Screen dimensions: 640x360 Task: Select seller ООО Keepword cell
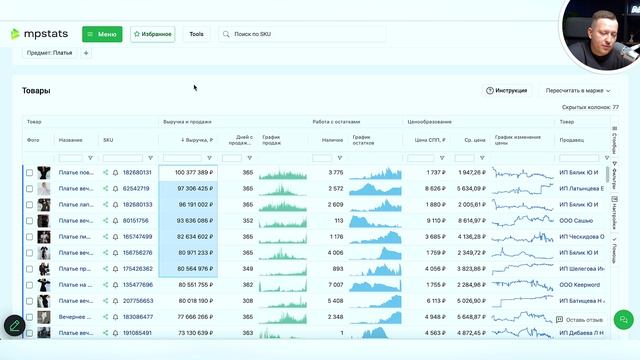pyautogui.click(x=580, y=285)
